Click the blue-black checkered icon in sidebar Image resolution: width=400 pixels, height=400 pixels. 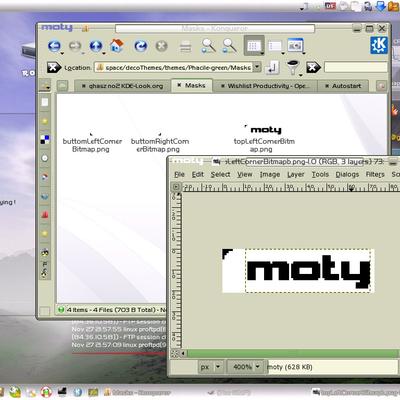click(x=45, y=140)
